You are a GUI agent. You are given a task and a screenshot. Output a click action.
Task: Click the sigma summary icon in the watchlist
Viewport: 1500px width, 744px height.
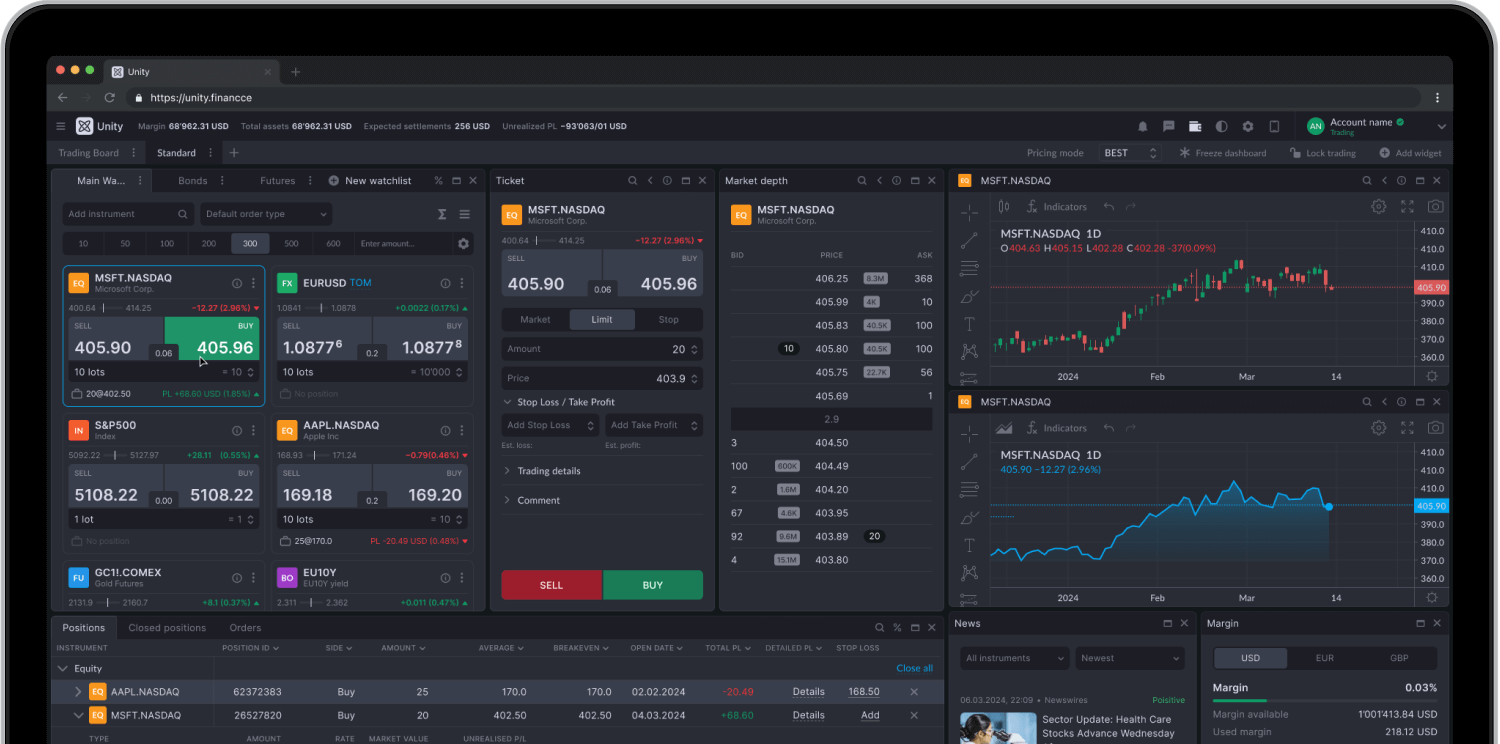442,214
